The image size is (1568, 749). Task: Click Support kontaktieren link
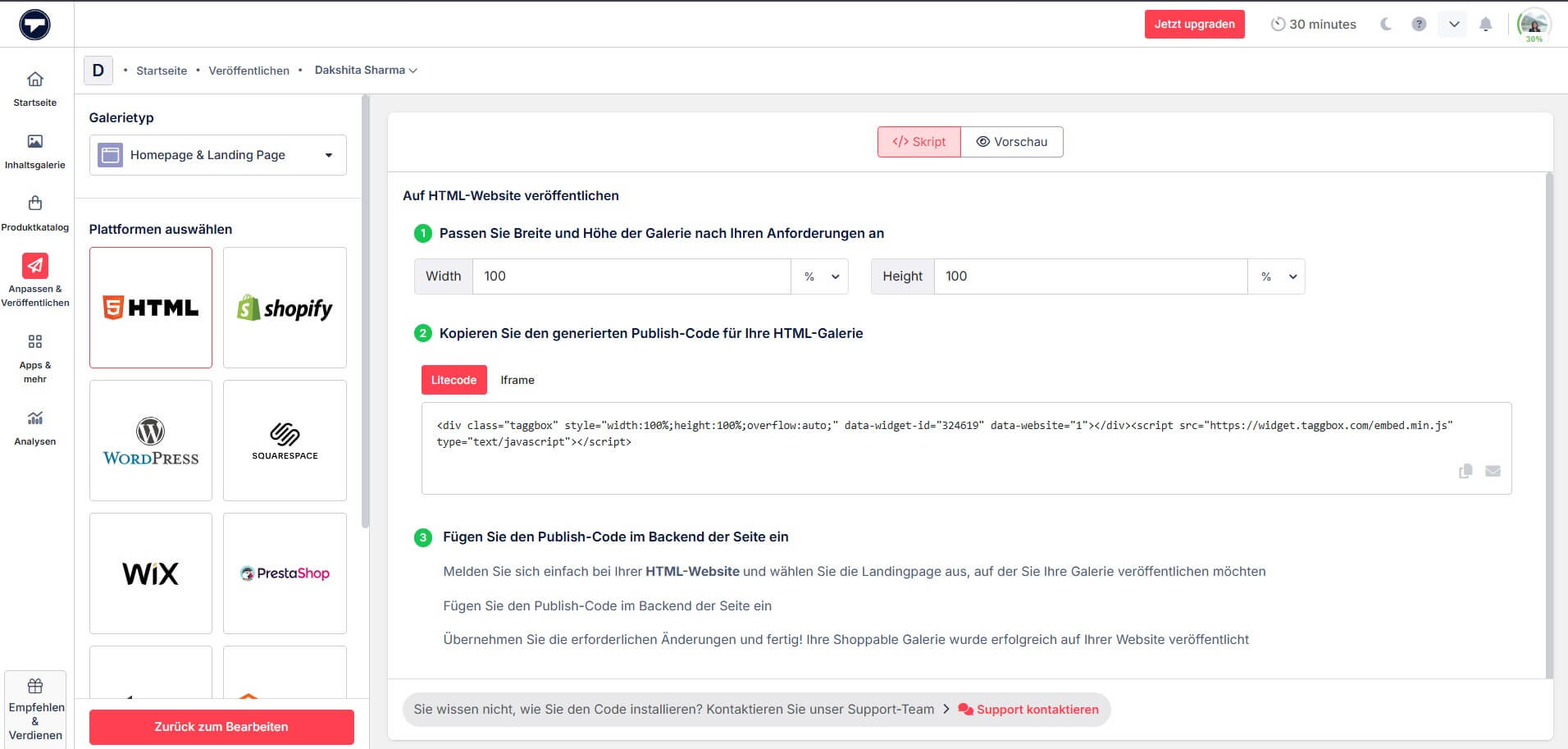click(1028, 710)
